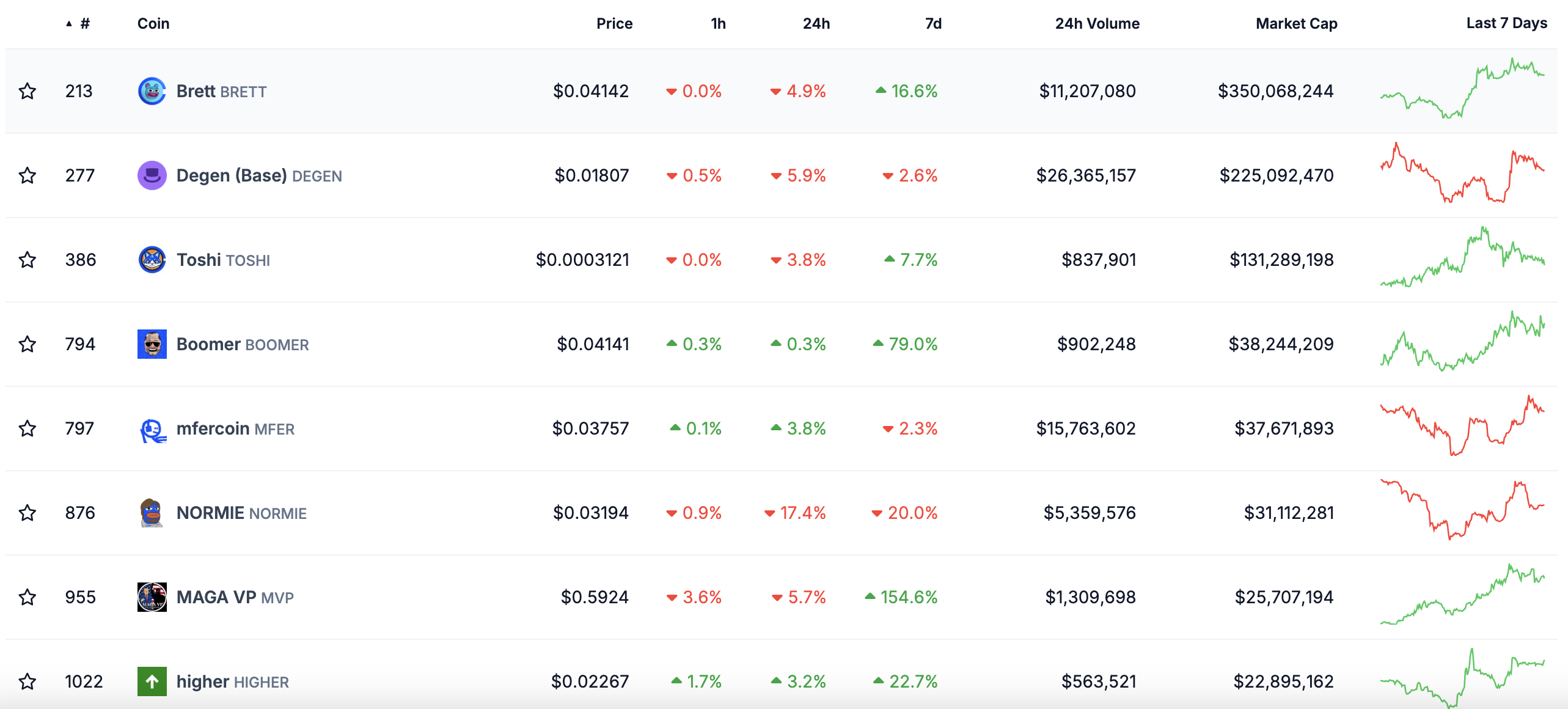Click Toshi's 7-day sparkline chart
This screenshot has width=1568, height=709.
[1462, 257]
